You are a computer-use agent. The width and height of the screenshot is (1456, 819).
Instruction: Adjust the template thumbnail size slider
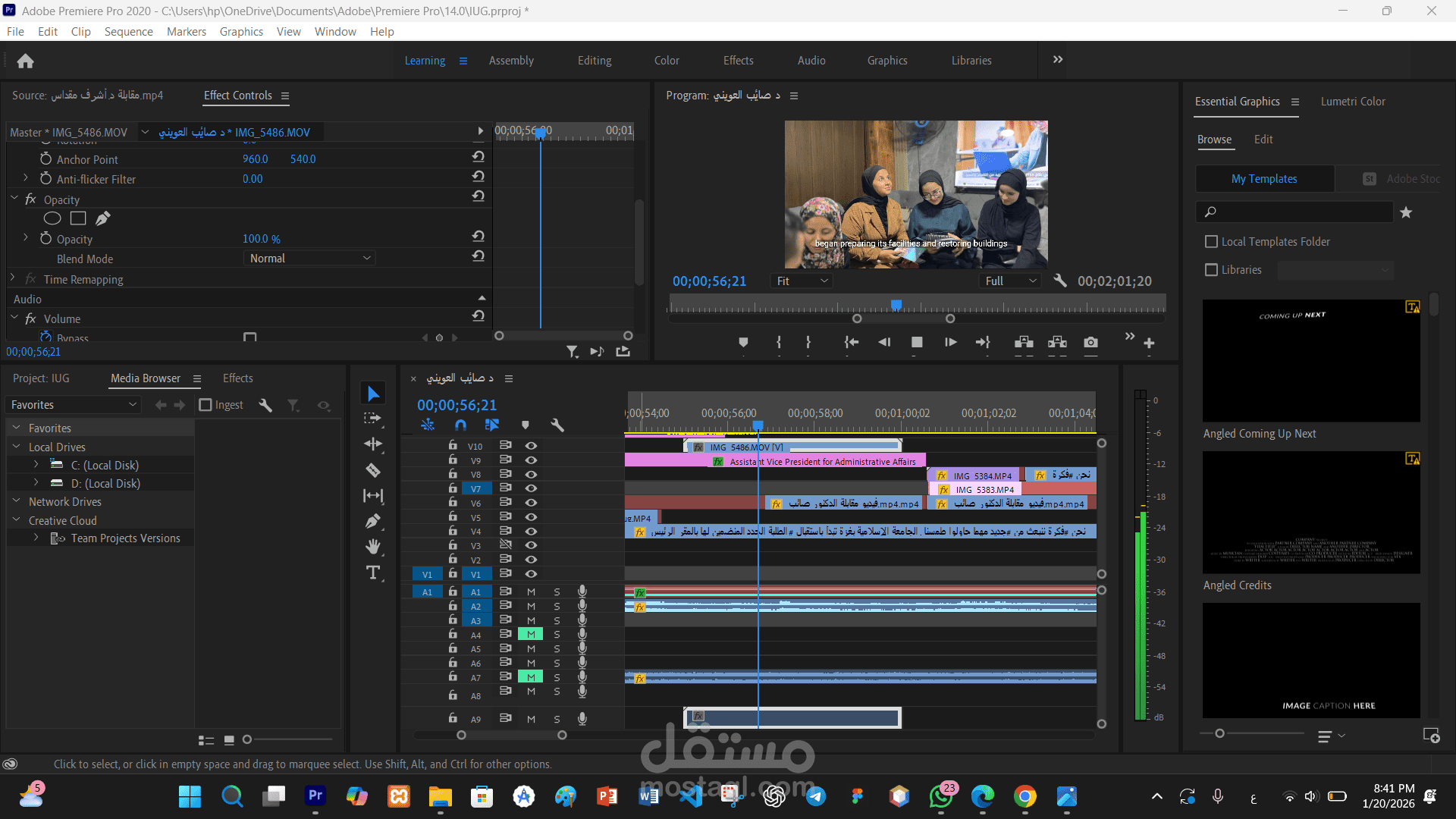coord(1219,733)
